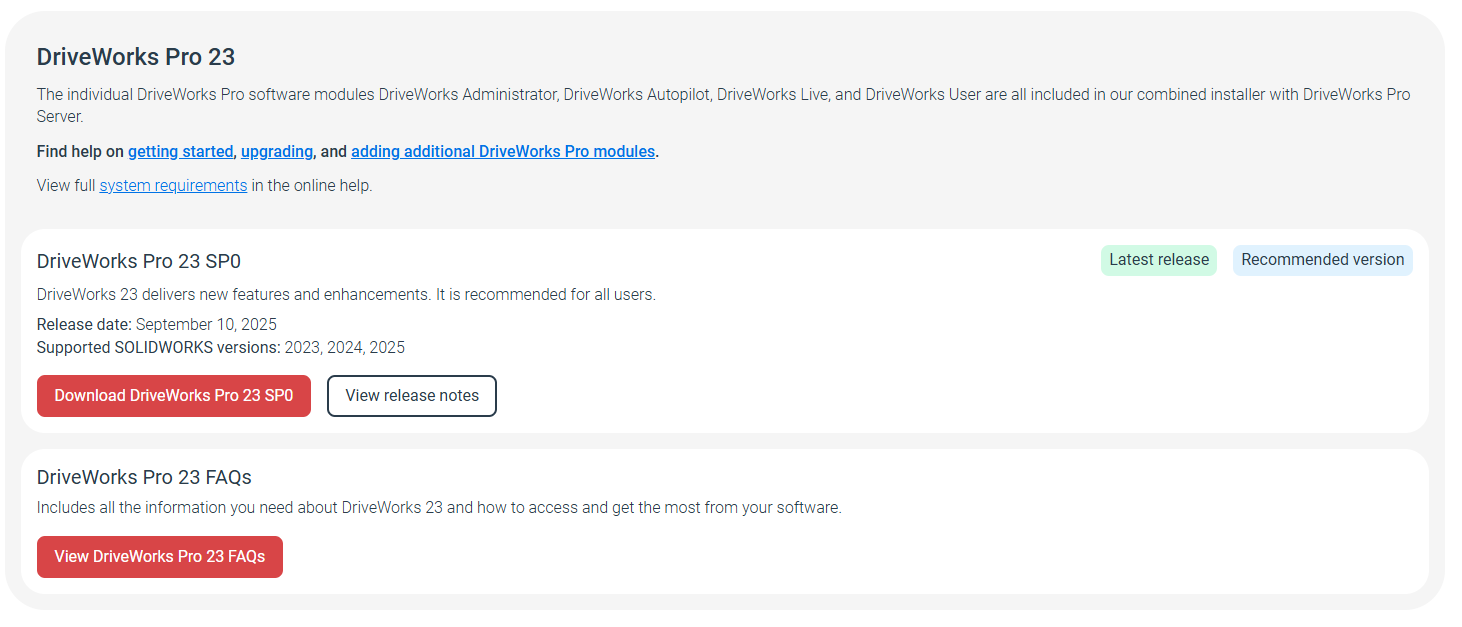The image size is (1462, 627).
Task: Select the DriveWorks Pro 23 SP0 title
Action: (138, 261)
